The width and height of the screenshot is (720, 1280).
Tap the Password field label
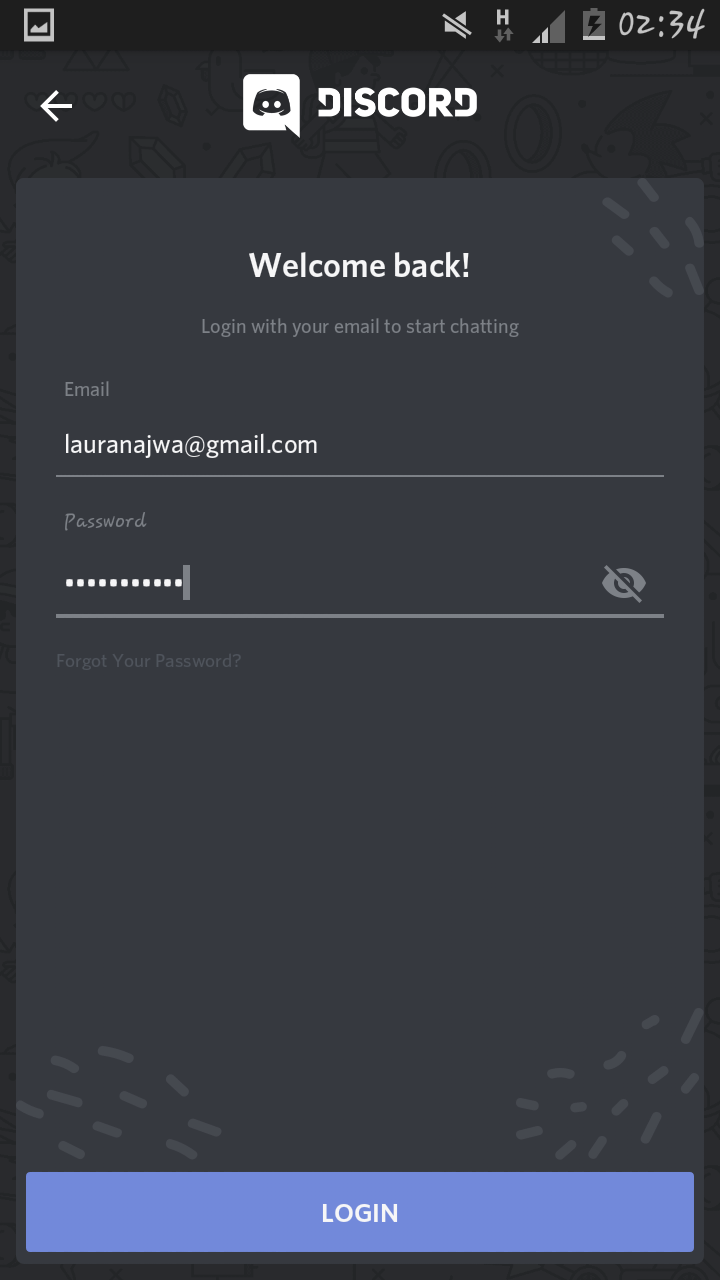(x=105, y=521)
